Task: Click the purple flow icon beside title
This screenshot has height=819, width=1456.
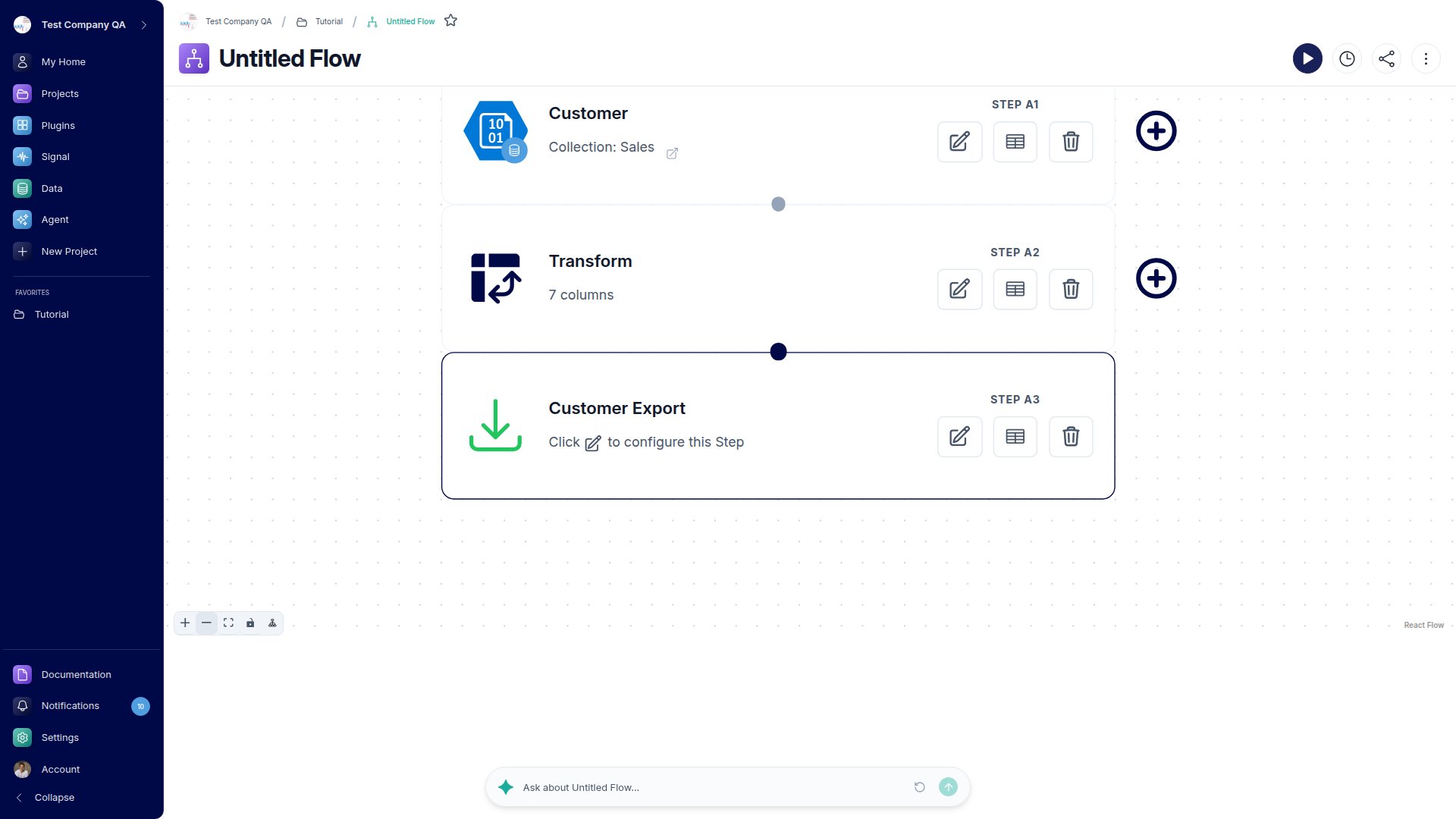Action: pos(194,58)
